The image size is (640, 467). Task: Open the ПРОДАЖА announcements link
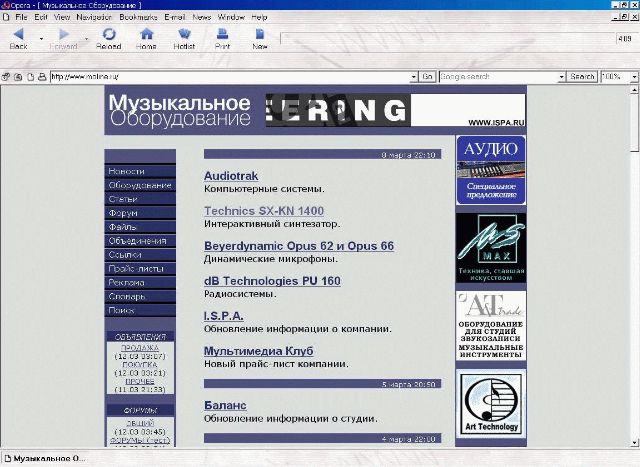point(140,348)
